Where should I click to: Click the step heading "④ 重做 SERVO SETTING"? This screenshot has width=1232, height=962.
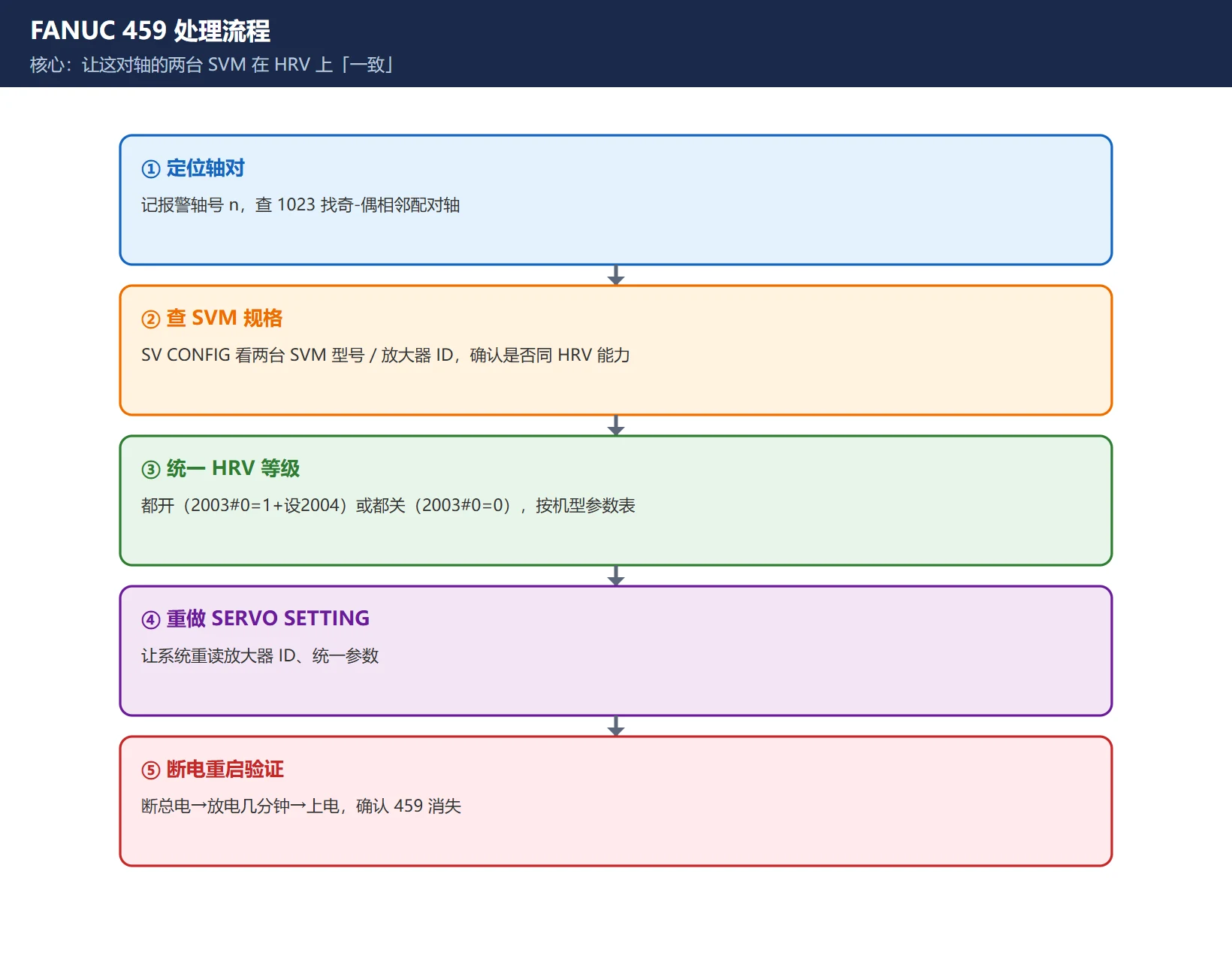[255, 619]
